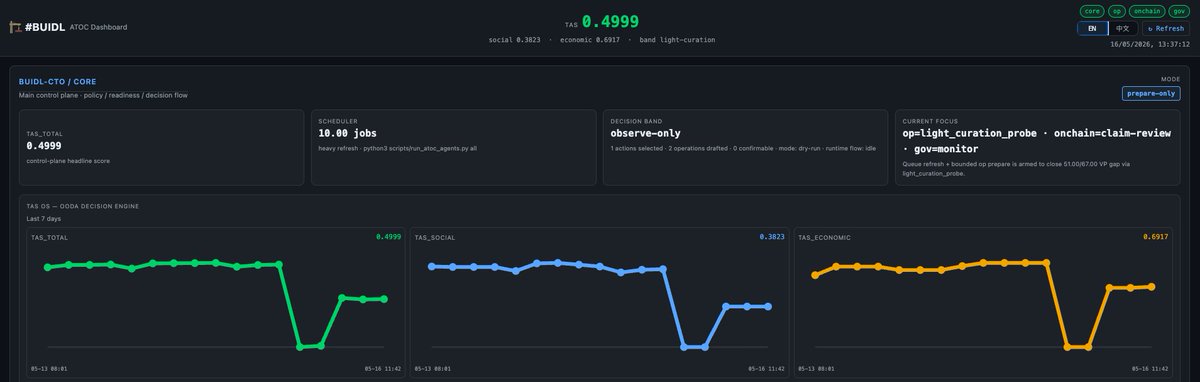Click the green 0.4999 chart value
The height and width of the screenshot is (382, 1200).
pyautogui.click(x=388, y=237)
